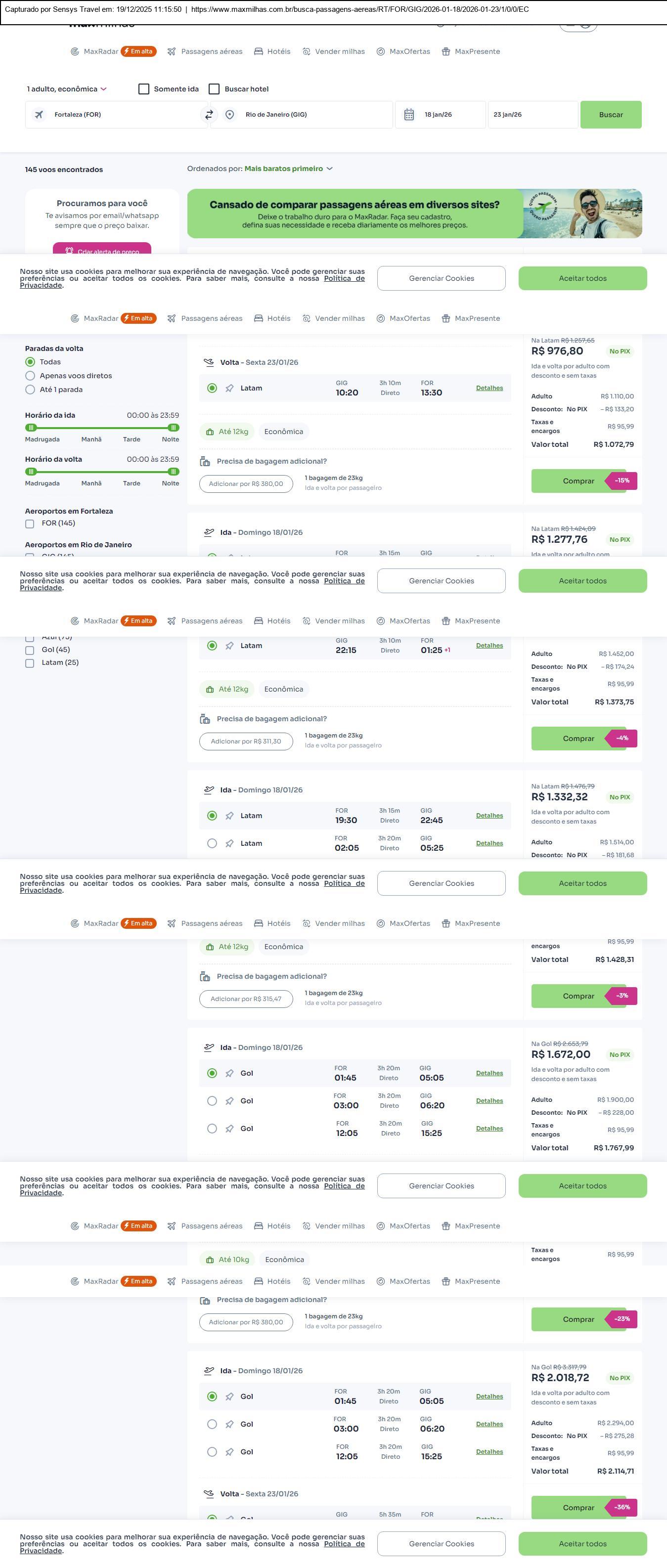Click the airplane icon in the Fortaleza field
667x1568 pixels.
pyautogui.click(x=39, y=114)
